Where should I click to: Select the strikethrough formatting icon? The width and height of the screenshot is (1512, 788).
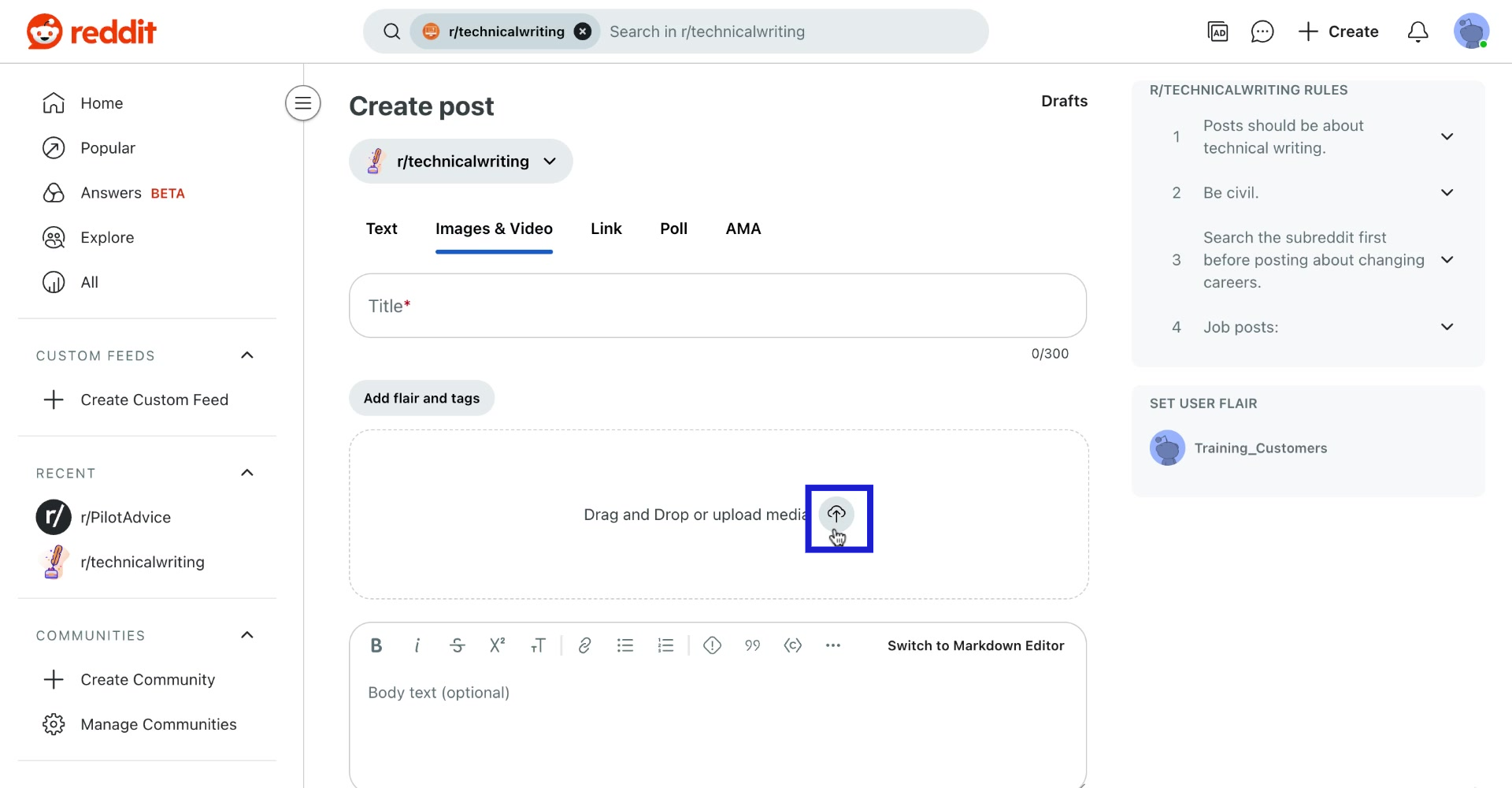(x=457, y=645)
